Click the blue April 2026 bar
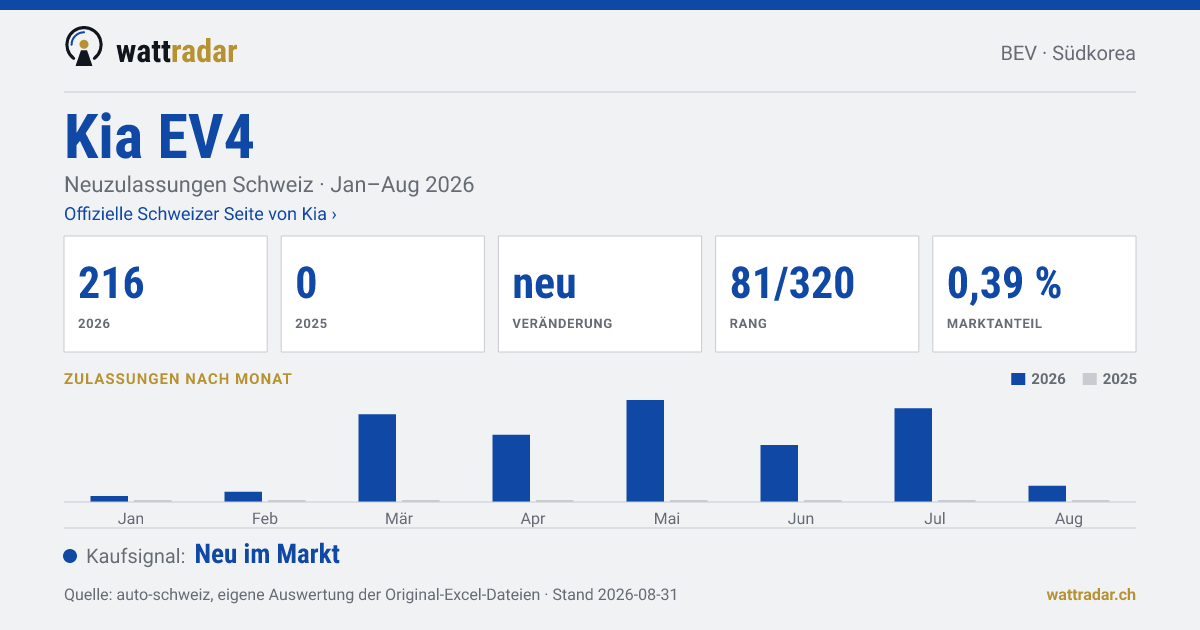The height and width of the screenshot is (630, 1200). [x=511, y=468]
